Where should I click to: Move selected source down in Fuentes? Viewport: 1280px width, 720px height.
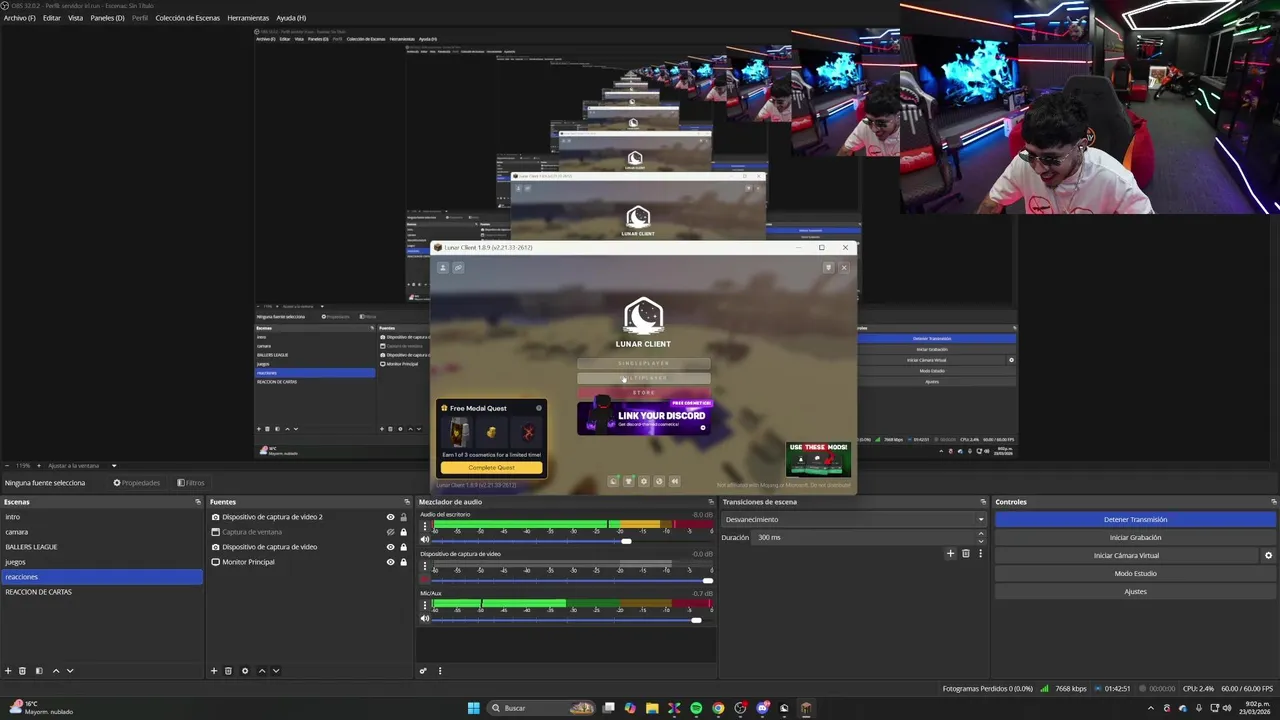276,671
